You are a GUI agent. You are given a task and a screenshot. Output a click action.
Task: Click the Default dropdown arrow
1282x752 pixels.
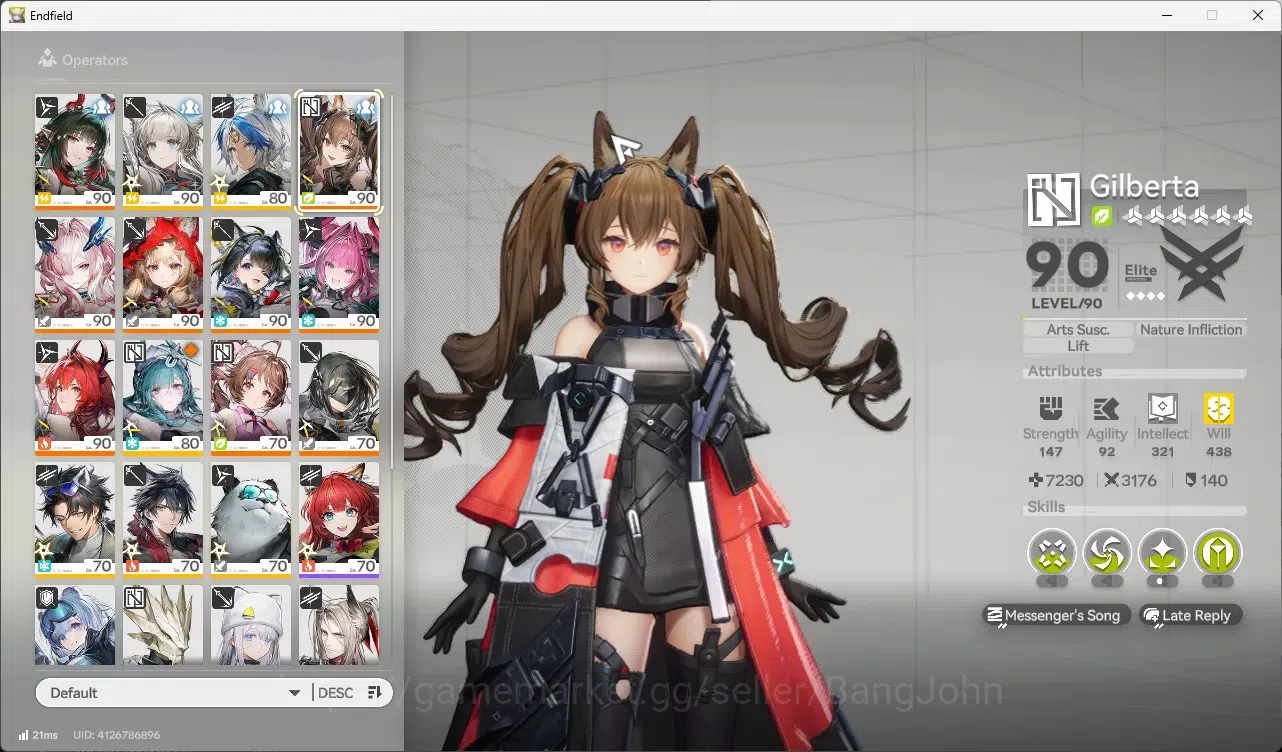[x=294, y=693]
